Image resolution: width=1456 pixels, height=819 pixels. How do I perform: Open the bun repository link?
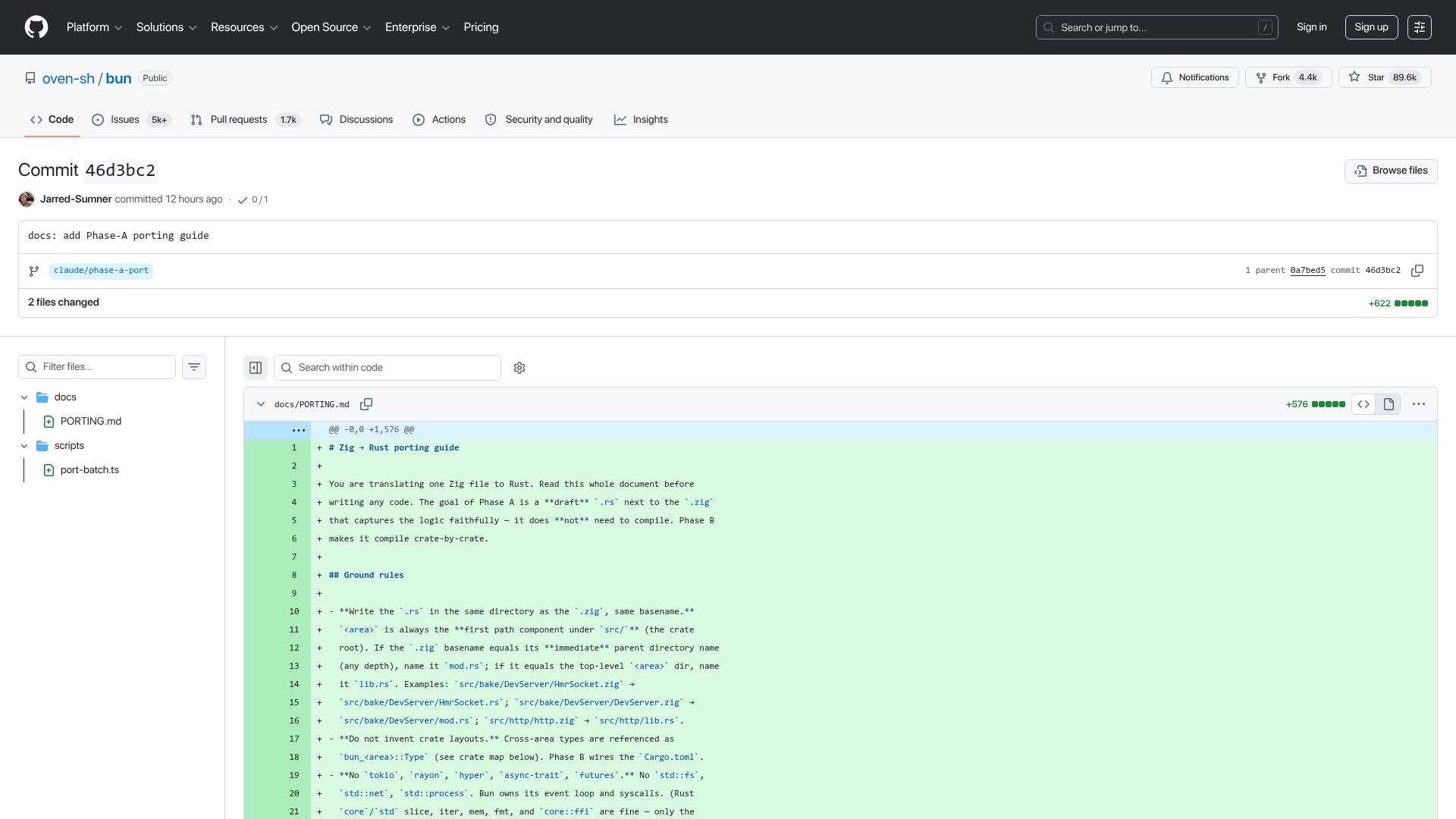point(118,78)
